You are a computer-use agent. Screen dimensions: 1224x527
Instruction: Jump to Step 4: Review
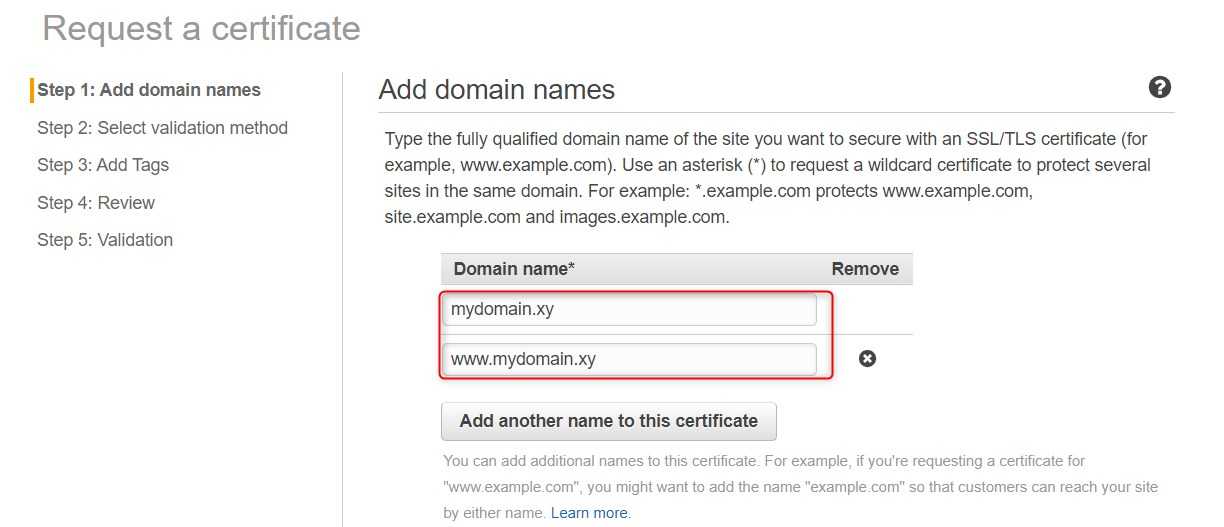[x=96, y=203]
